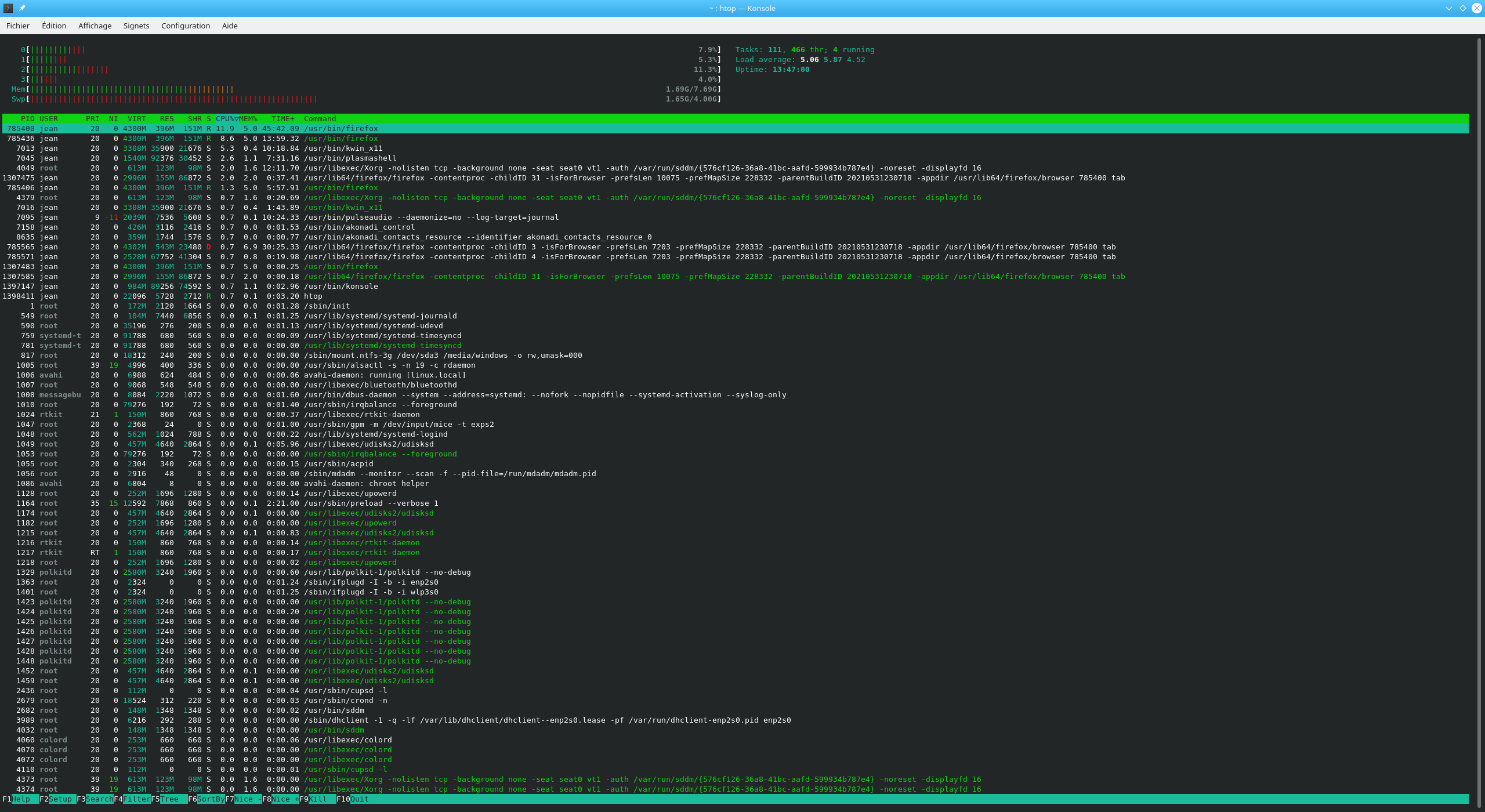Select the /usr/bin/plasmashell process row
The width and height of the screenshot is (1485, 812).
(736, 158)
